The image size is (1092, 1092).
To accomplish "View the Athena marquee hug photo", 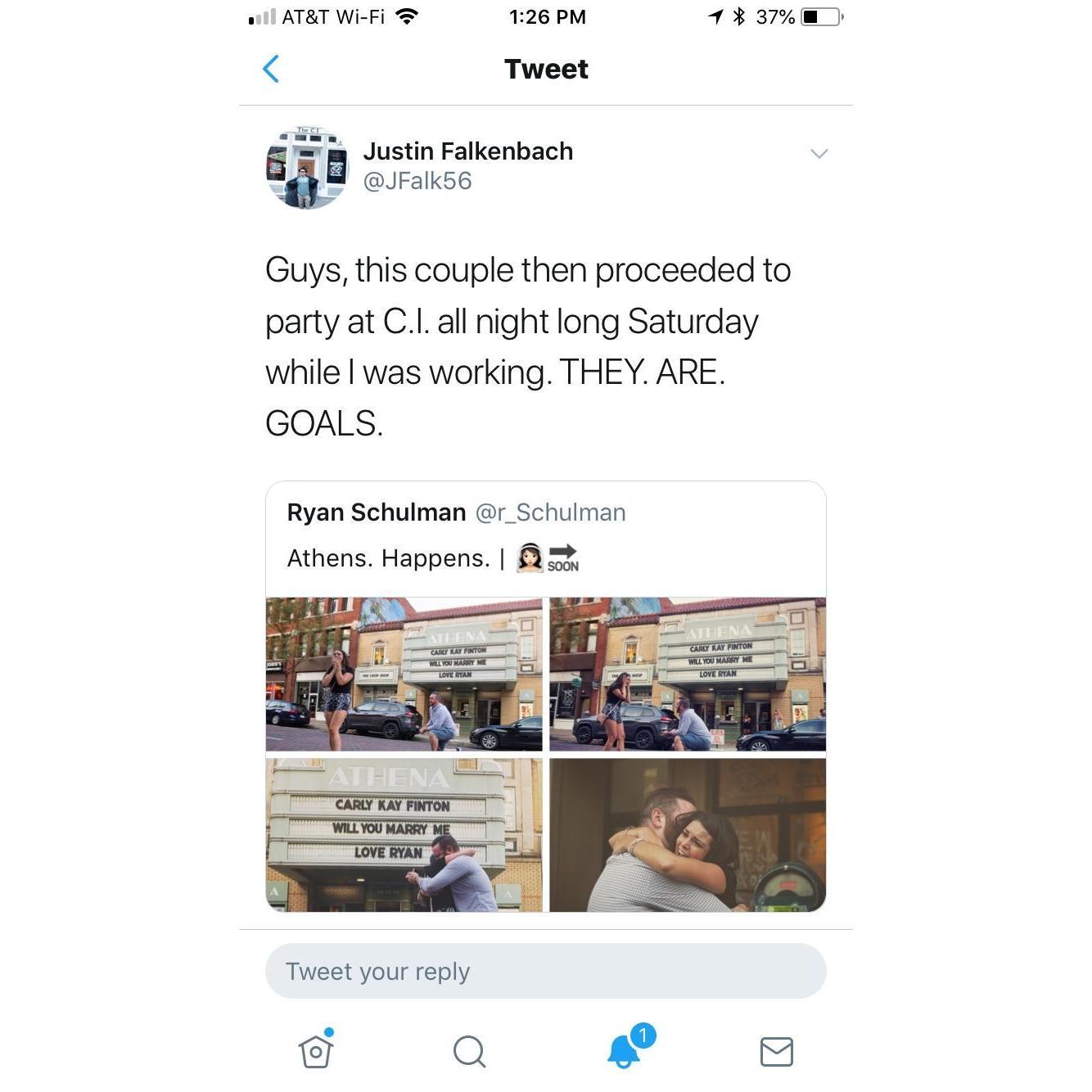I will (404, 835).
